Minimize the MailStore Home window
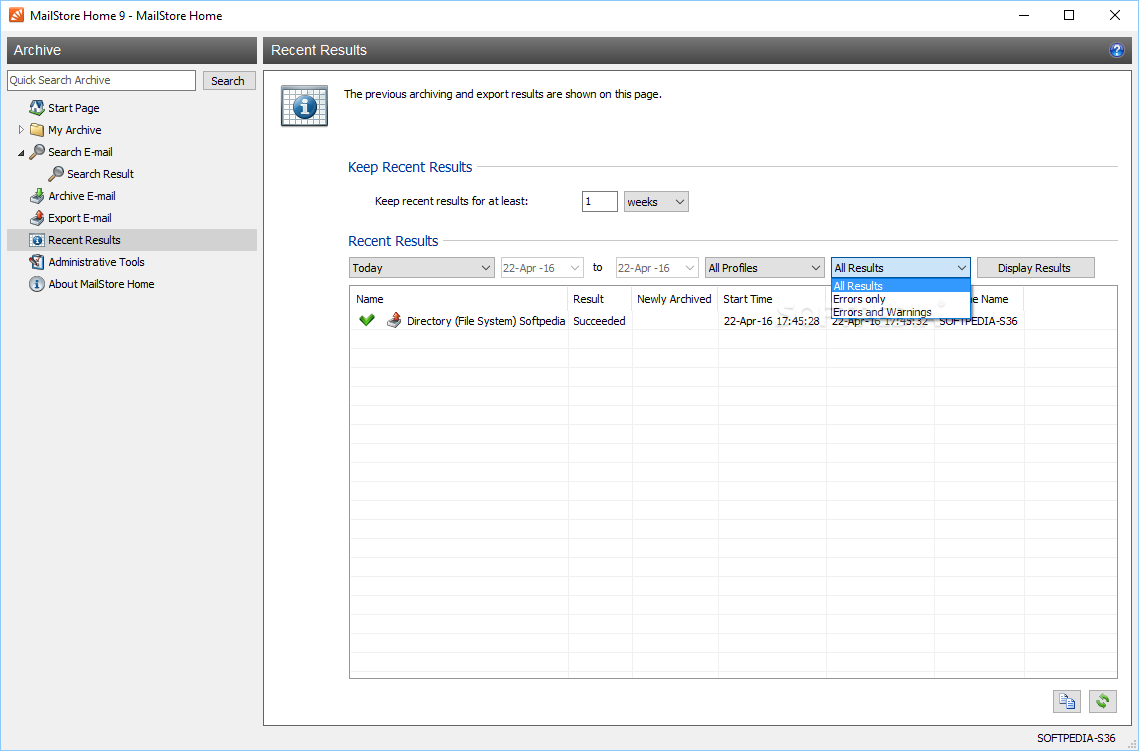The height and width of the screenshot is (751, 1139). [x=1024, y=15]
